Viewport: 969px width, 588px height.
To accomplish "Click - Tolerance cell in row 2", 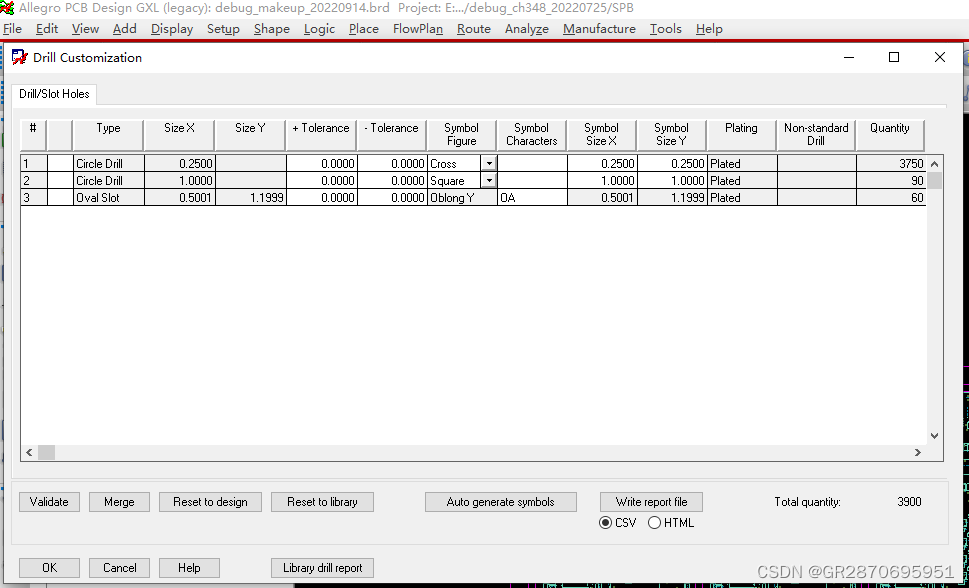I will coord(392,181).
